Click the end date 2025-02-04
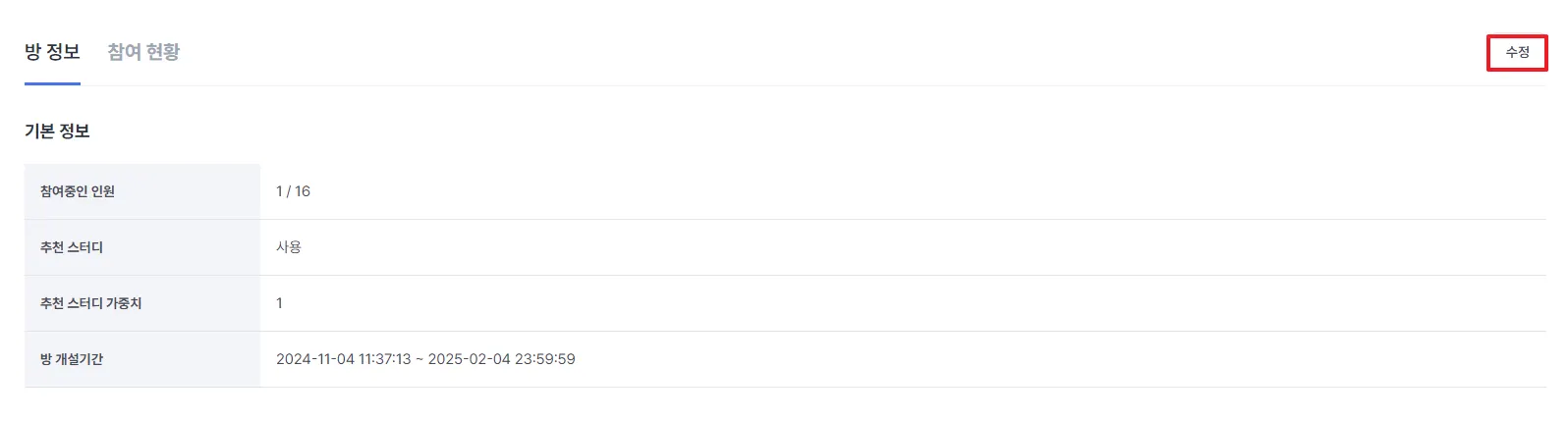The image size is (1568, 421). (469, 359)
